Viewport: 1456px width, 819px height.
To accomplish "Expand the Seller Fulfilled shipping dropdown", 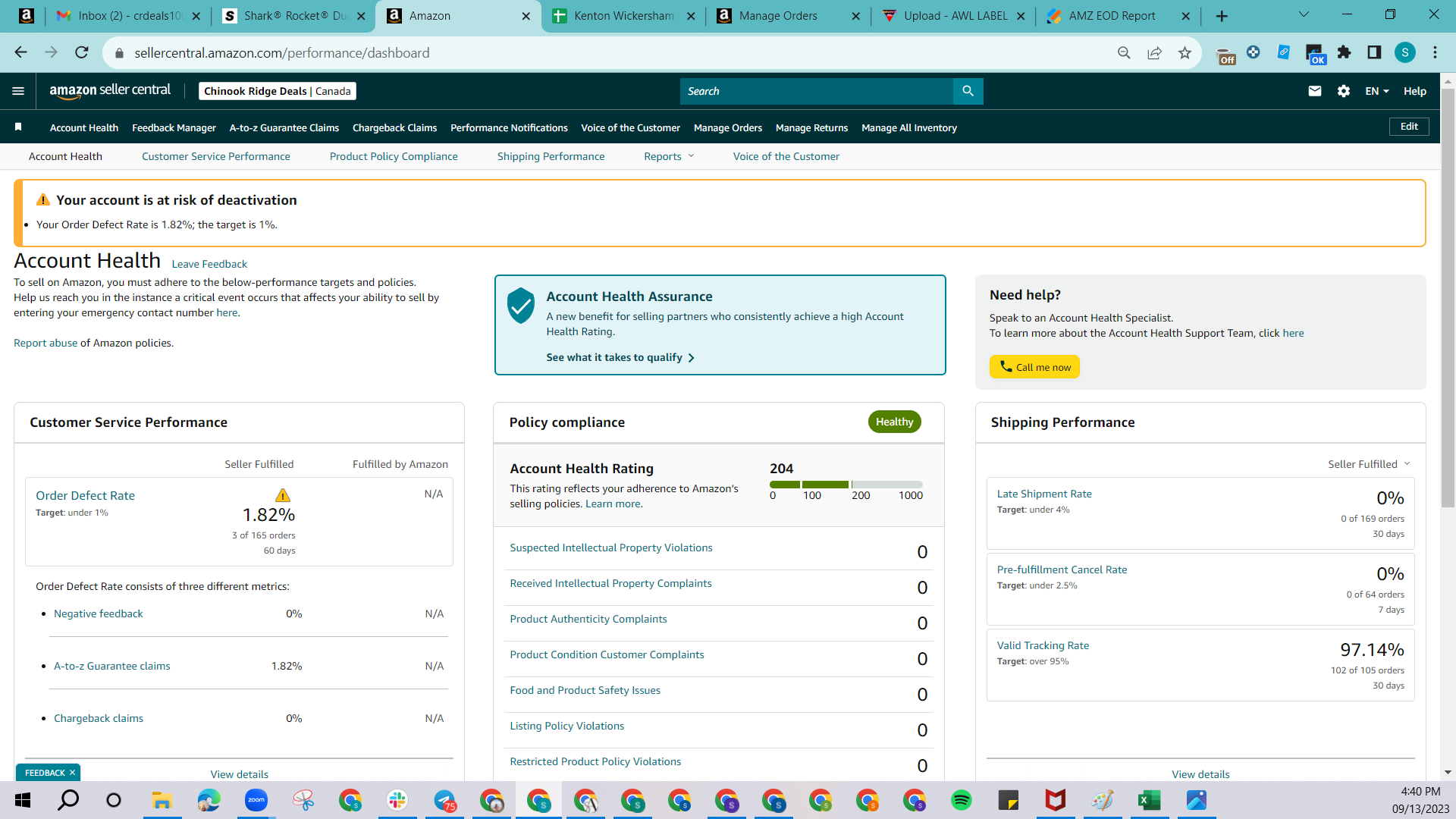I will (1369, 464).
